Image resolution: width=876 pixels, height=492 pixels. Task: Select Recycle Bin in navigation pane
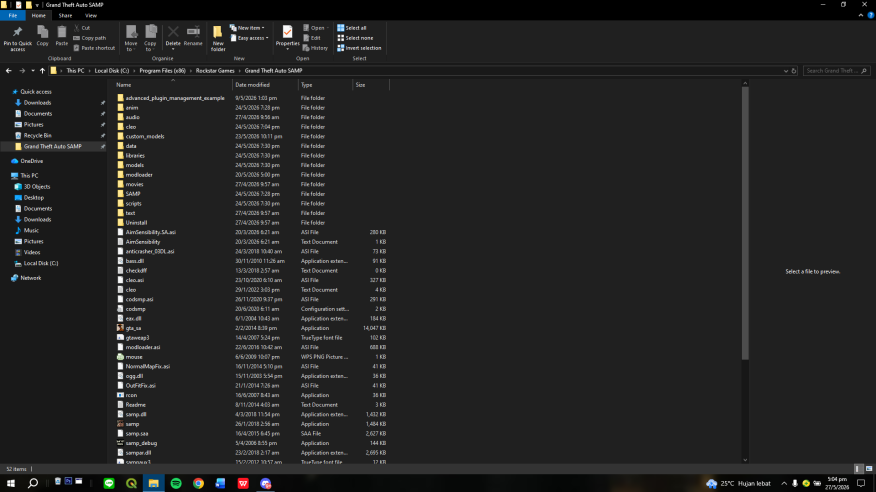point(37,136)
